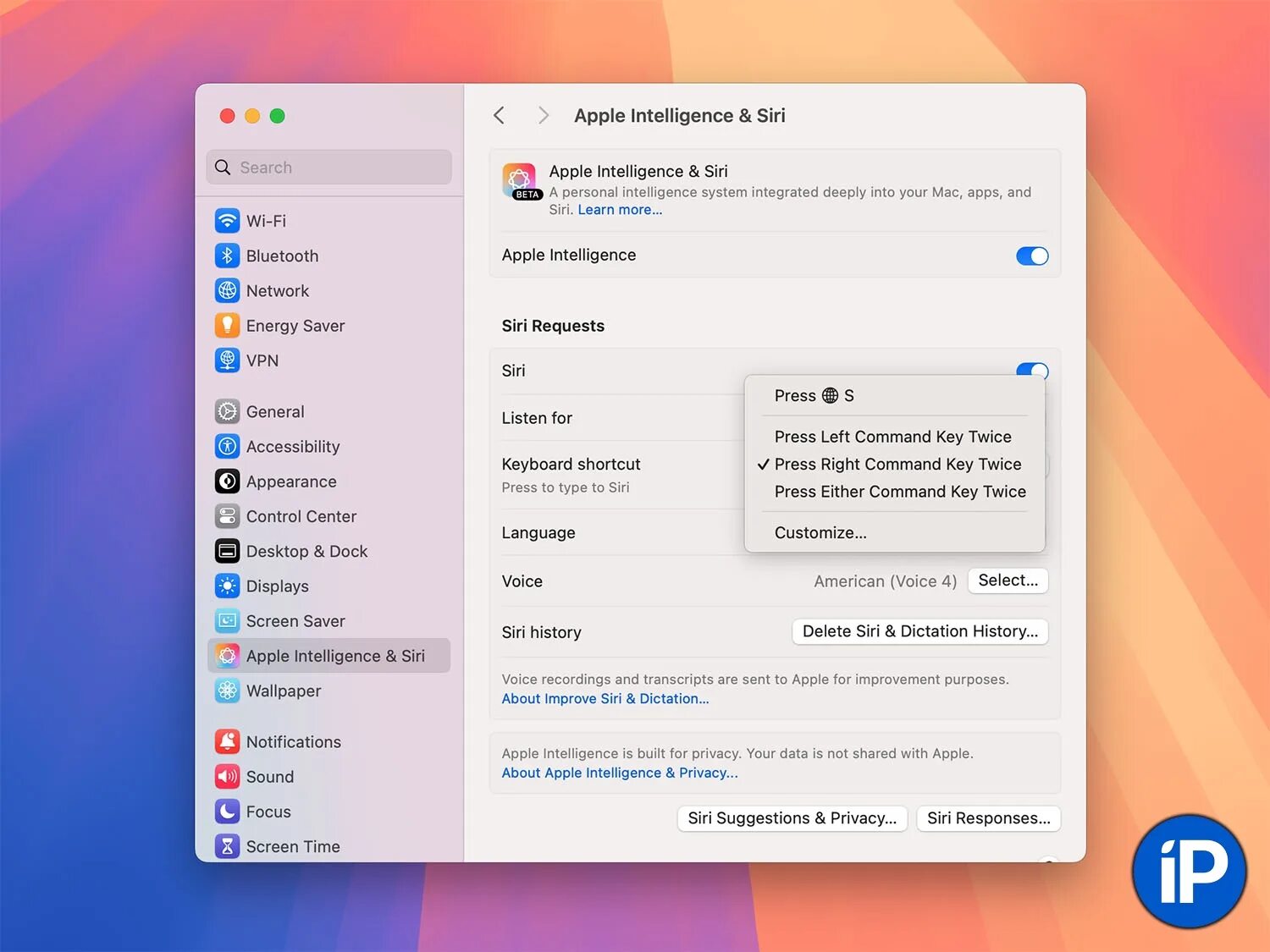Click the Bluetooth sidebar icon

point(227,256)
